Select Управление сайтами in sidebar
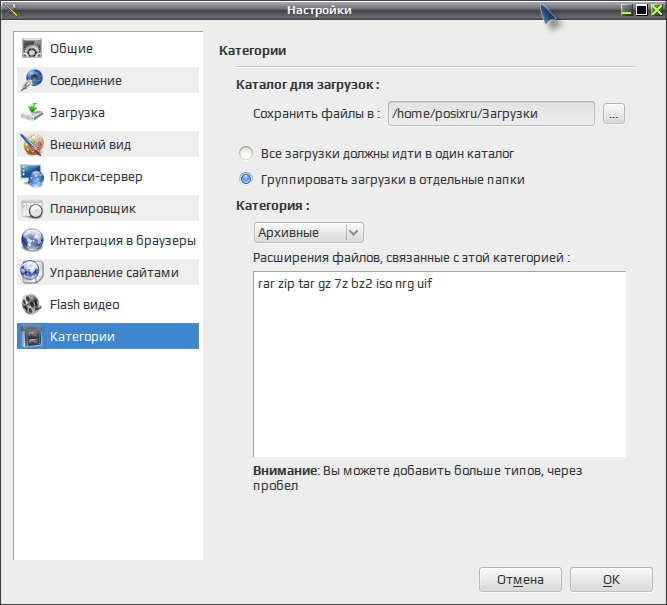Viewport: 667px width, 605px height. click(x=108, y=272)
